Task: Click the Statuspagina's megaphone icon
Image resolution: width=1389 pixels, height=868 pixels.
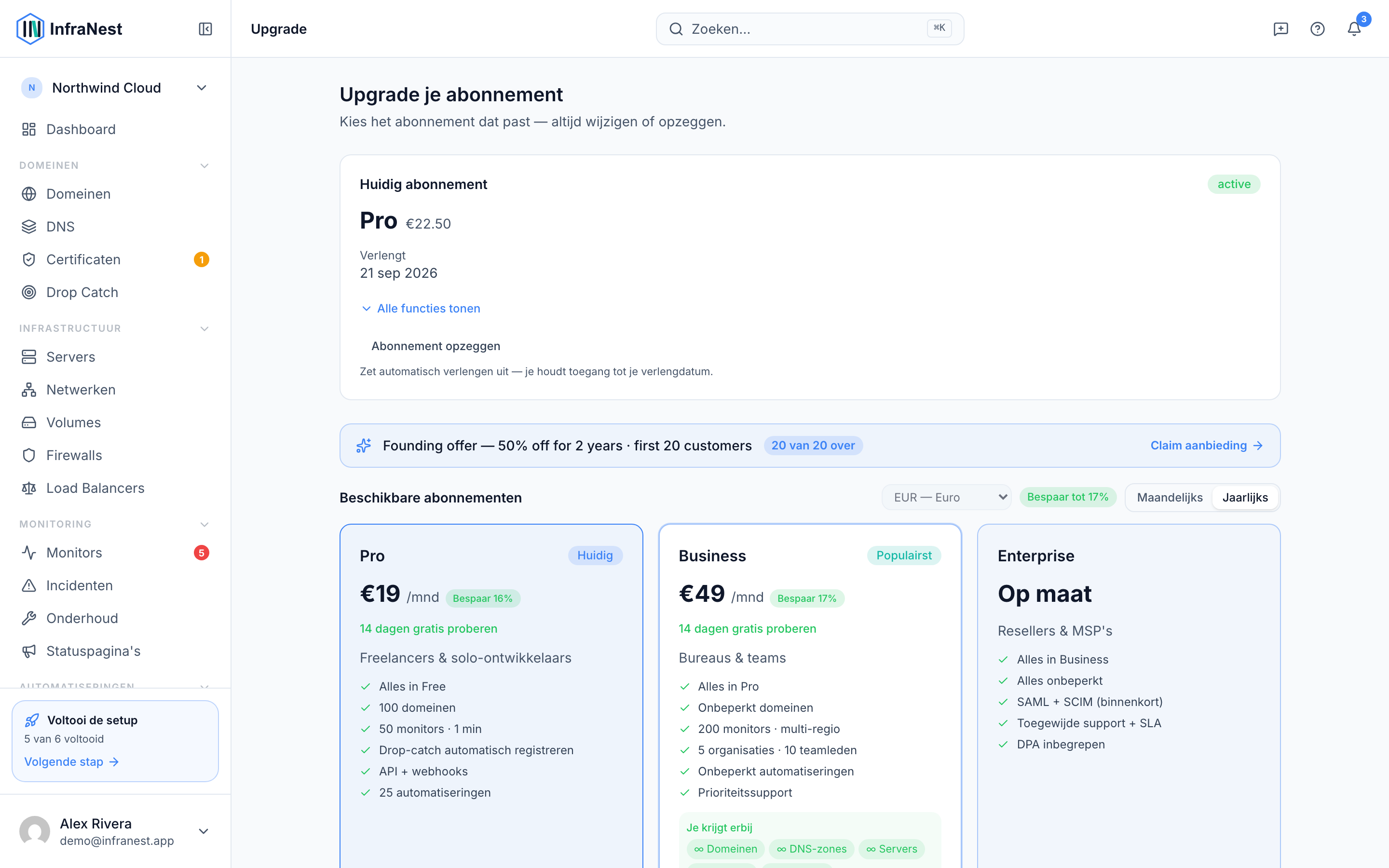Action: pyautogui.click(x=29, y=651)
